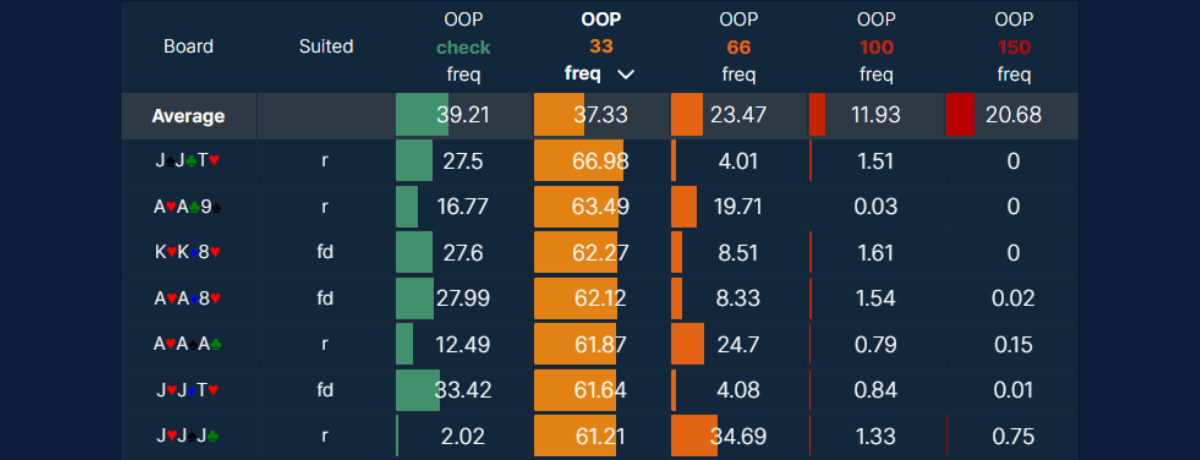Click the OOP 100 freq column header

click(x=876, y=47)
